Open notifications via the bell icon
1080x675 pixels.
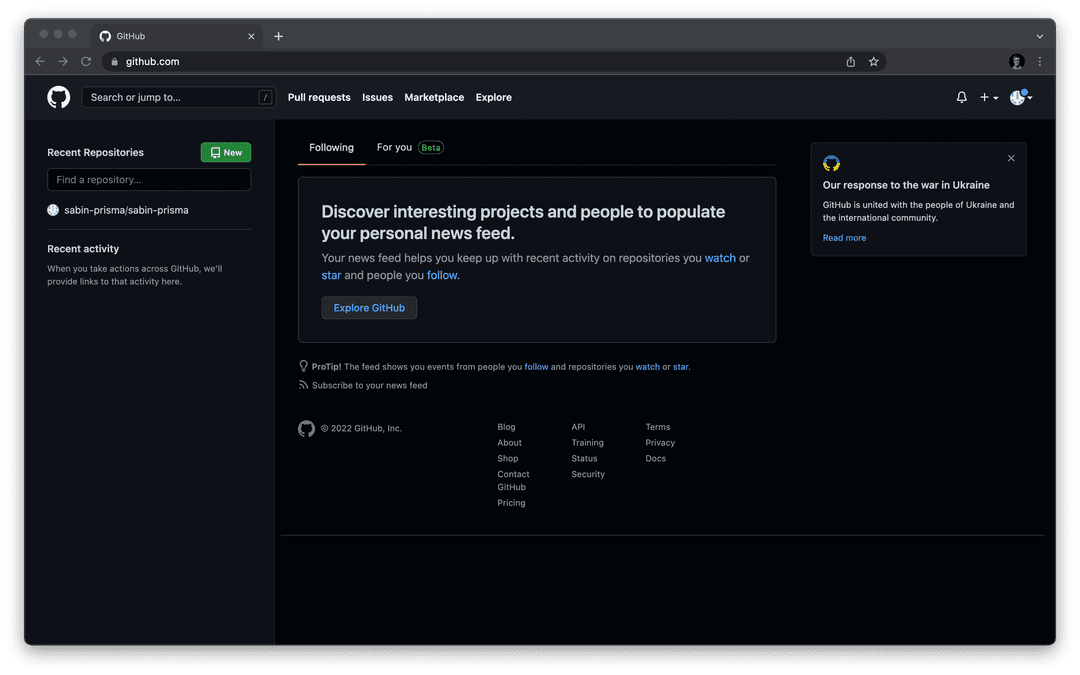[x=961, y=97]
